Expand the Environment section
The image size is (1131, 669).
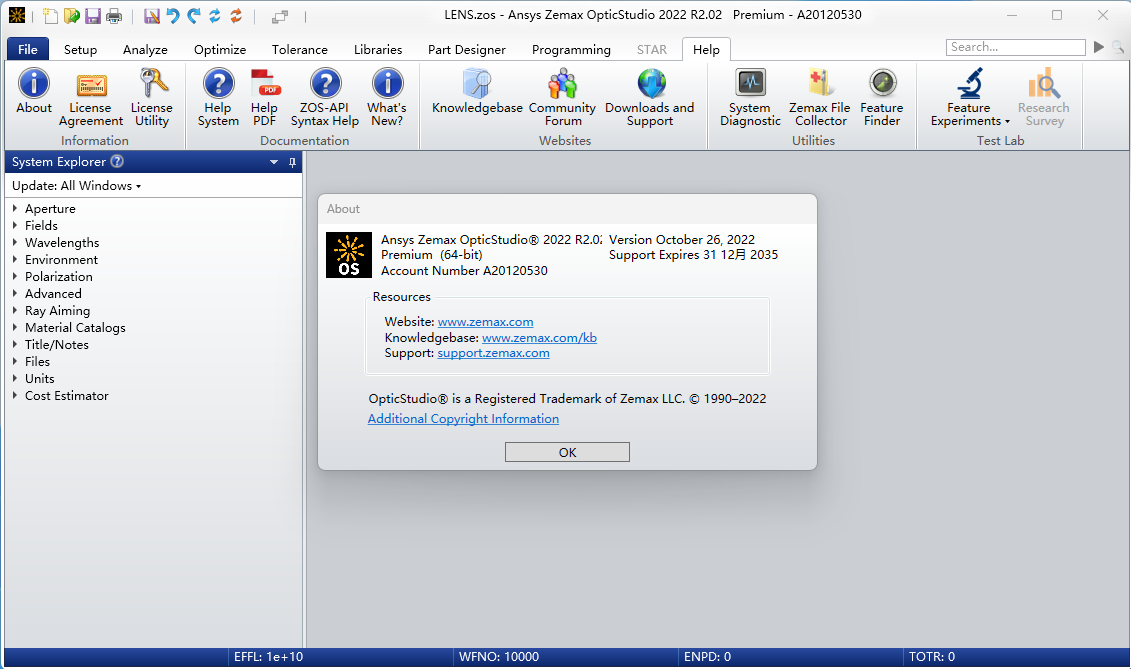click(14, 259)
